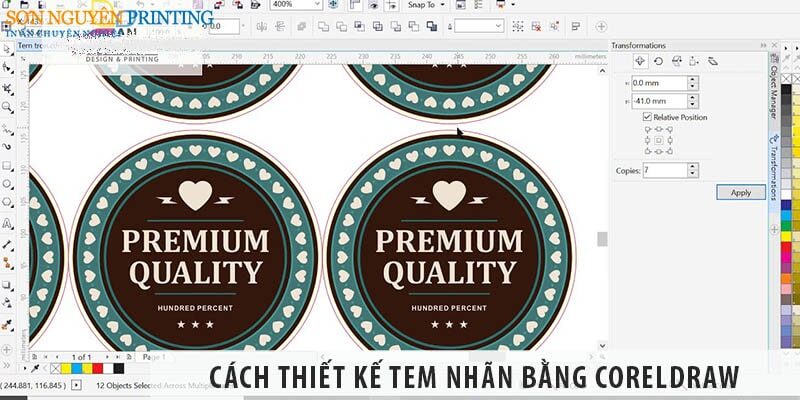This screenshot has width=800, height=400.
Task: Increase the x position value
Action: point(693,80)
